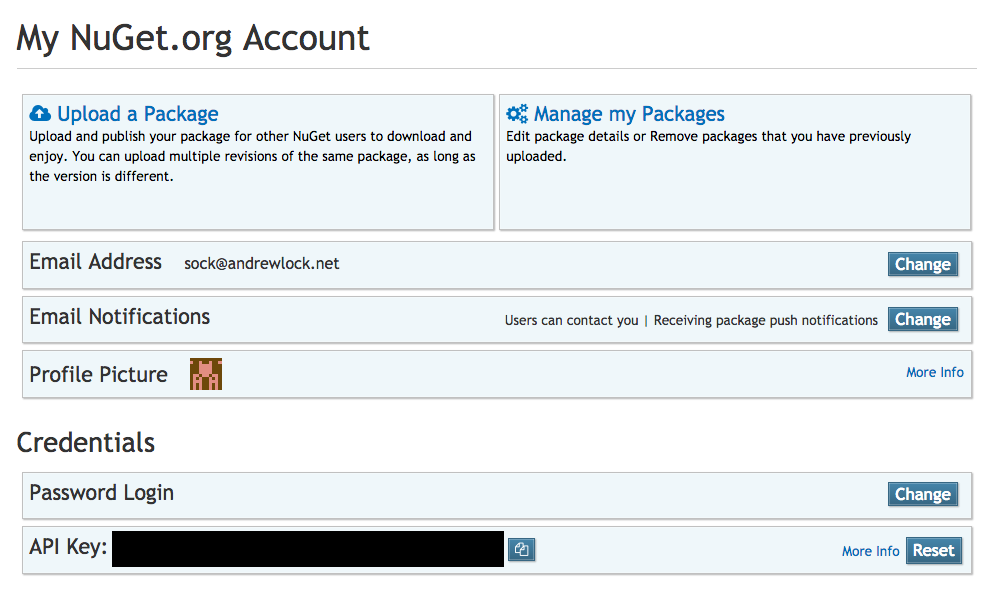Click the cloud upload icon
The width and height of the screenshot is (995, 597).
40,114
